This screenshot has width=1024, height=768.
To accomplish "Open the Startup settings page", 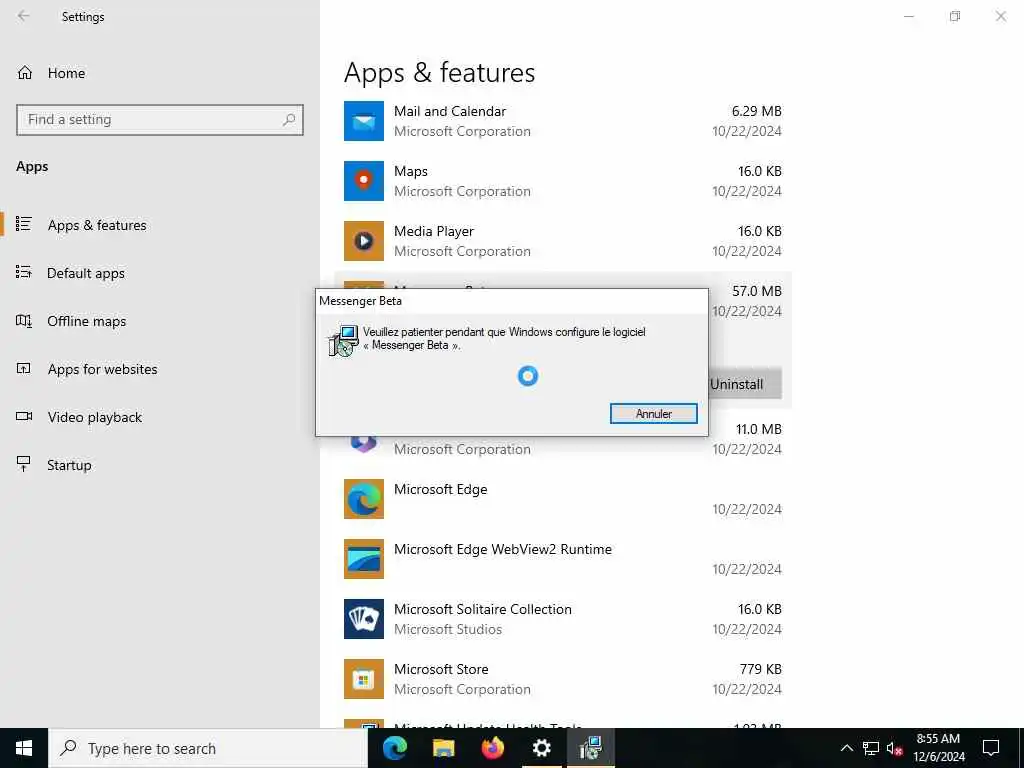I will click(69, 466).
